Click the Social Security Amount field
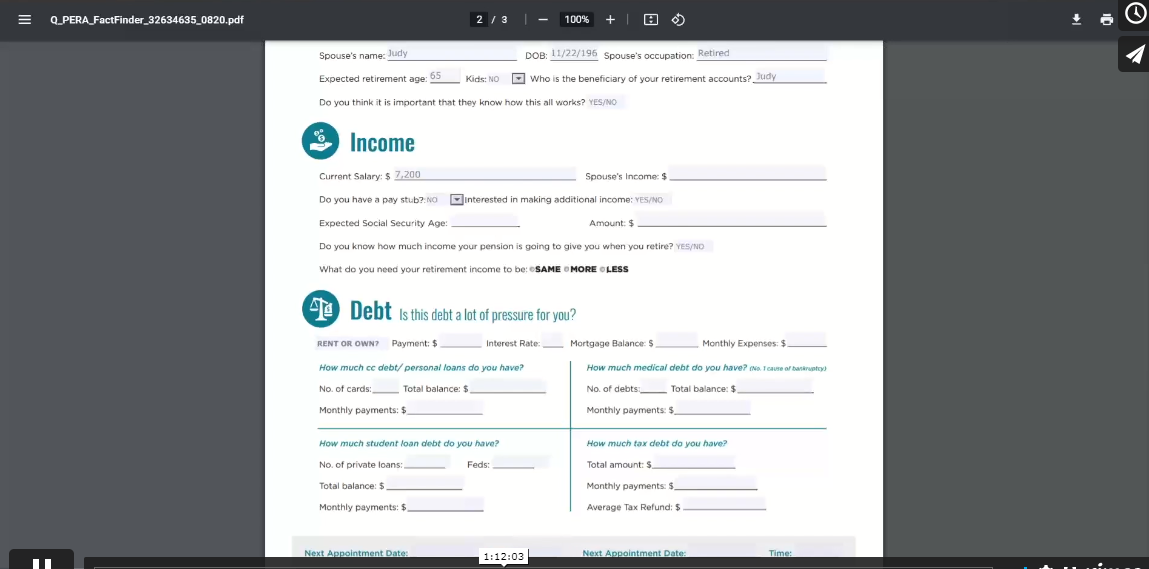Image resolution: width=1149 pixels, height=569 pixels. (731, 221)
